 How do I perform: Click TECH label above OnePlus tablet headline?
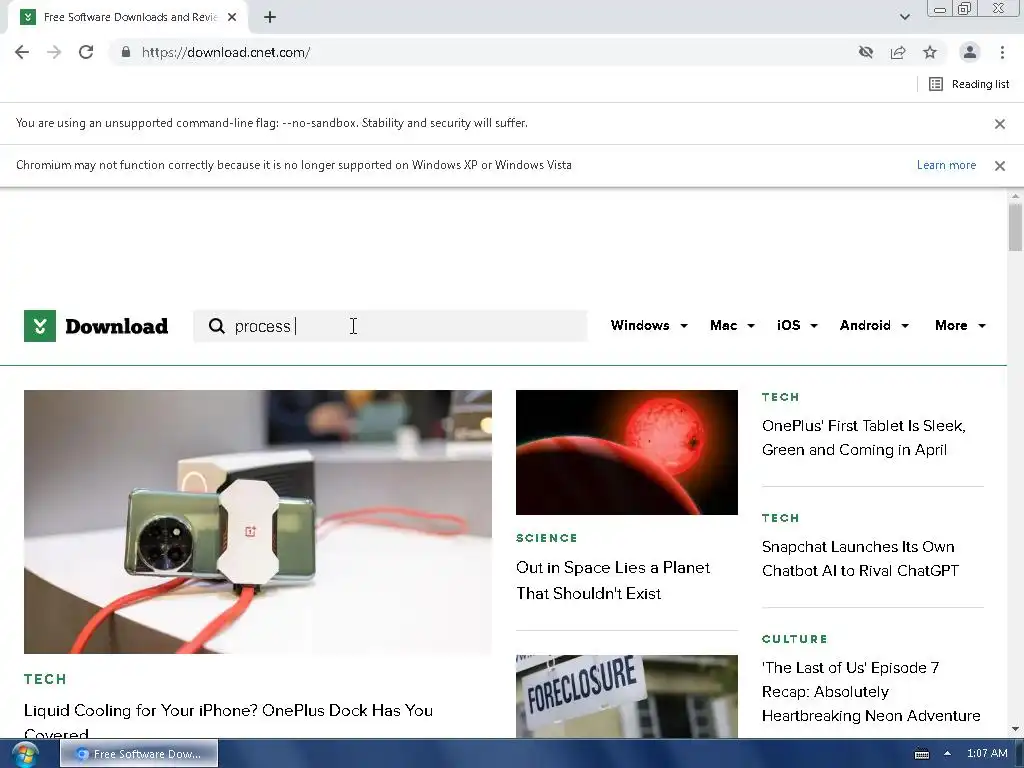[780, 397]
